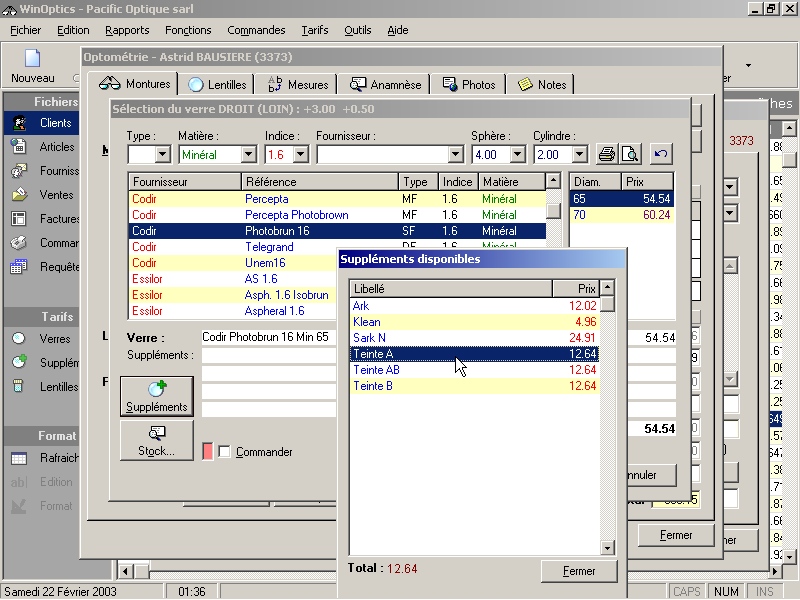Click the blue undo arrow icon
This screenshot has width=800, height=600.
coord(660,154)
